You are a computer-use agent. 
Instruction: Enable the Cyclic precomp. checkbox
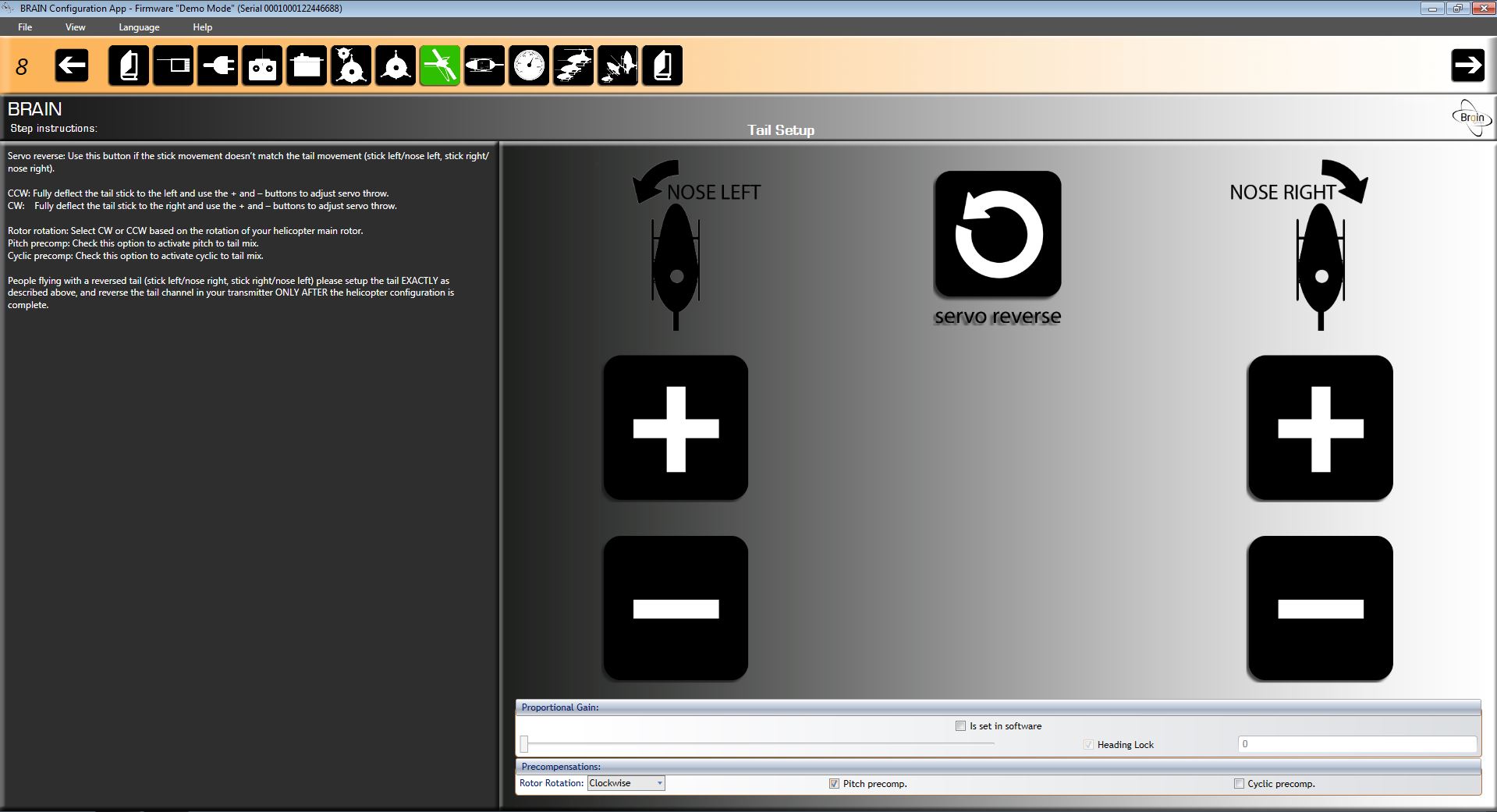1238,784
